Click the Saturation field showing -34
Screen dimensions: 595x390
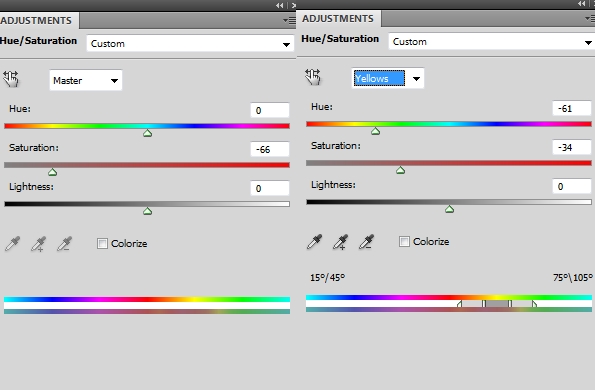pos(572,147)
